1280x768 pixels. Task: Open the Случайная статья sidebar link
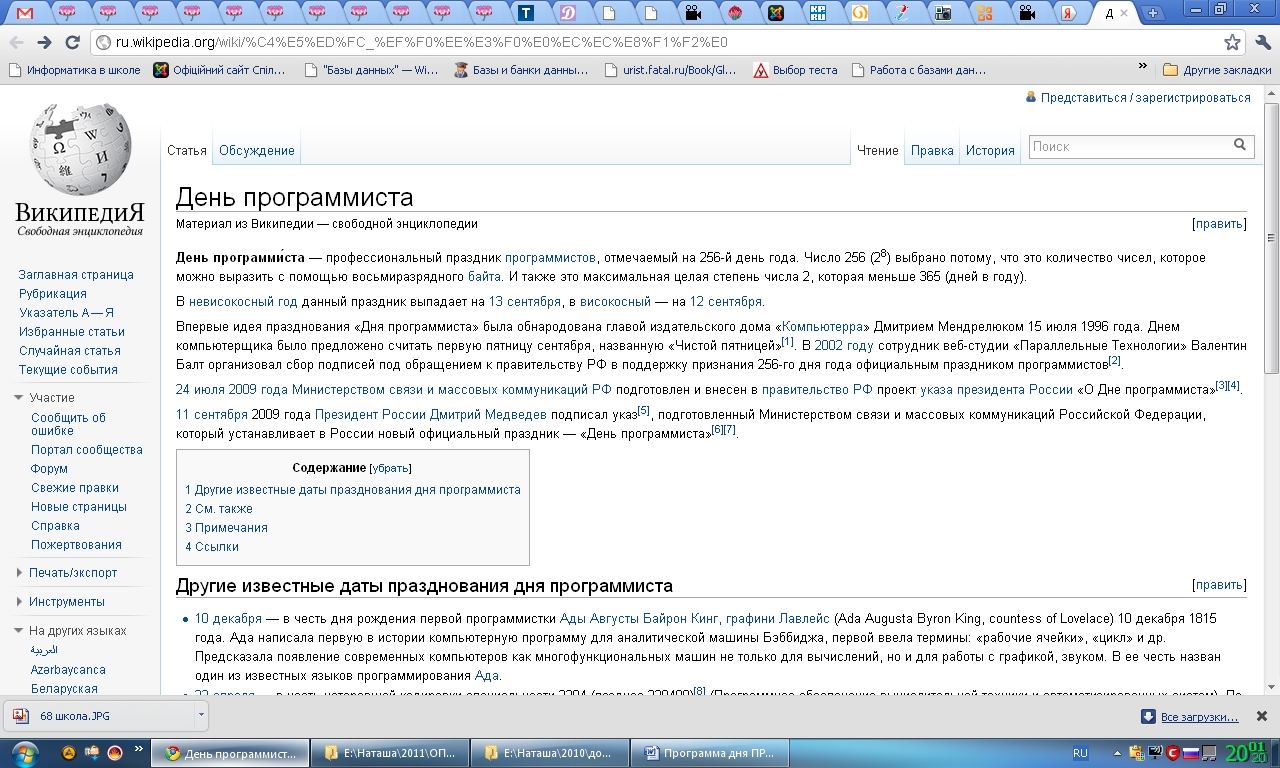pos(70,351)
